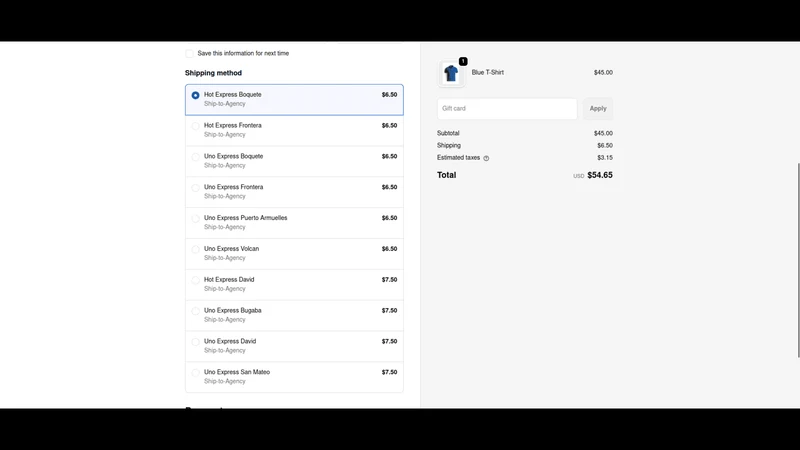Click the quantity badge on the T-shirt
The height and width of the screenshot is (450, 800).
[x=463, y=61]
